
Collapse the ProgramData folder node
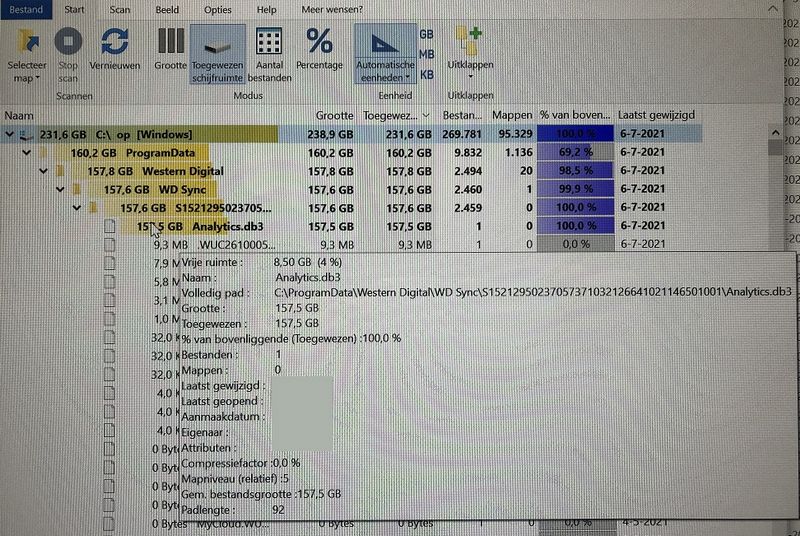27,153
